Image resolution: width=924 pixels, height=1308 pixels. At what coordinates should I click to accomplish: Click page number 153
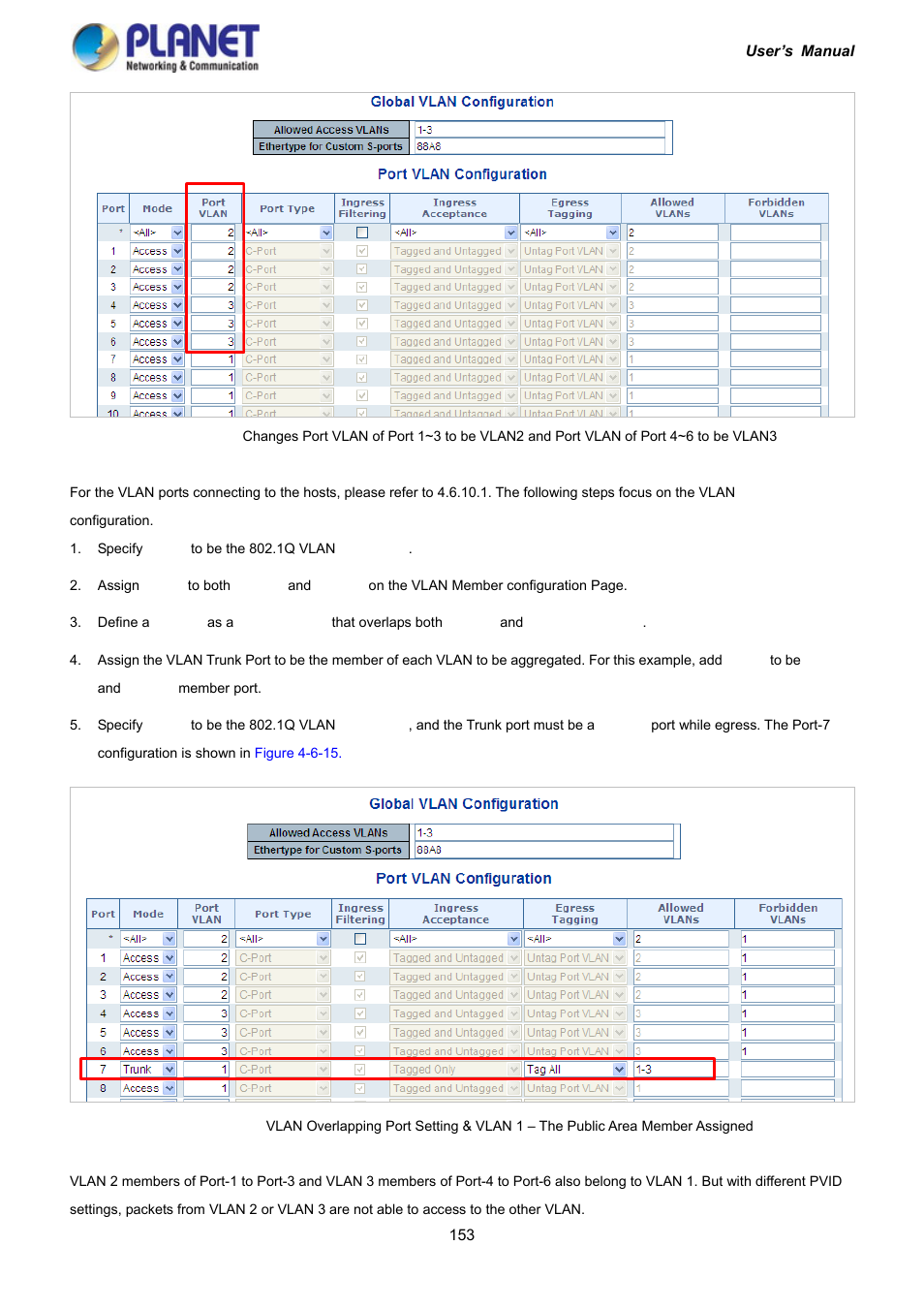[x=462, y=1235]
